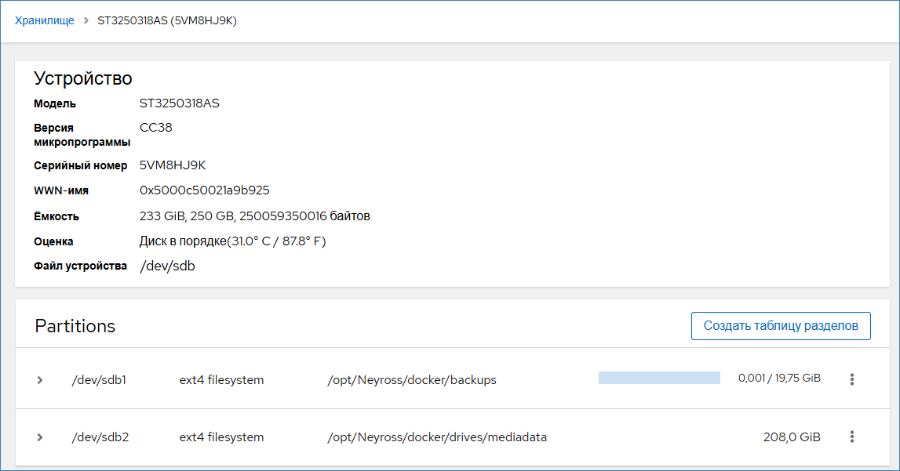Select the /dev/sdb2 device name
Image resolution: width=900 pixels, height=471 pixels.
(x=100, y=437)
